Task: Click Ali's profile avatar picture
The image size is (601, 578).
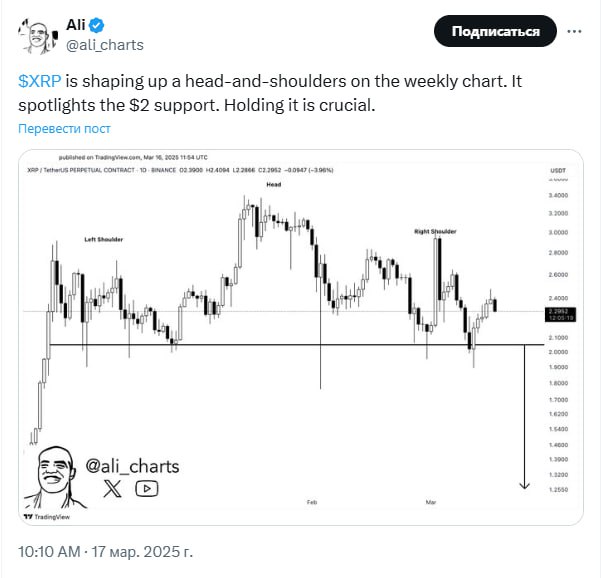Action: (38, 36)
